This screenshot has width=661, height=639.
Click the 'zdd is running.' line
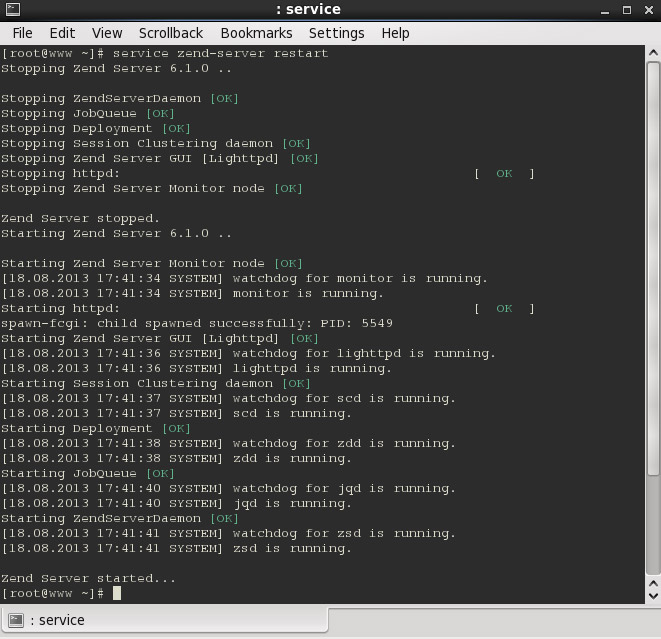tap(177, 459)
